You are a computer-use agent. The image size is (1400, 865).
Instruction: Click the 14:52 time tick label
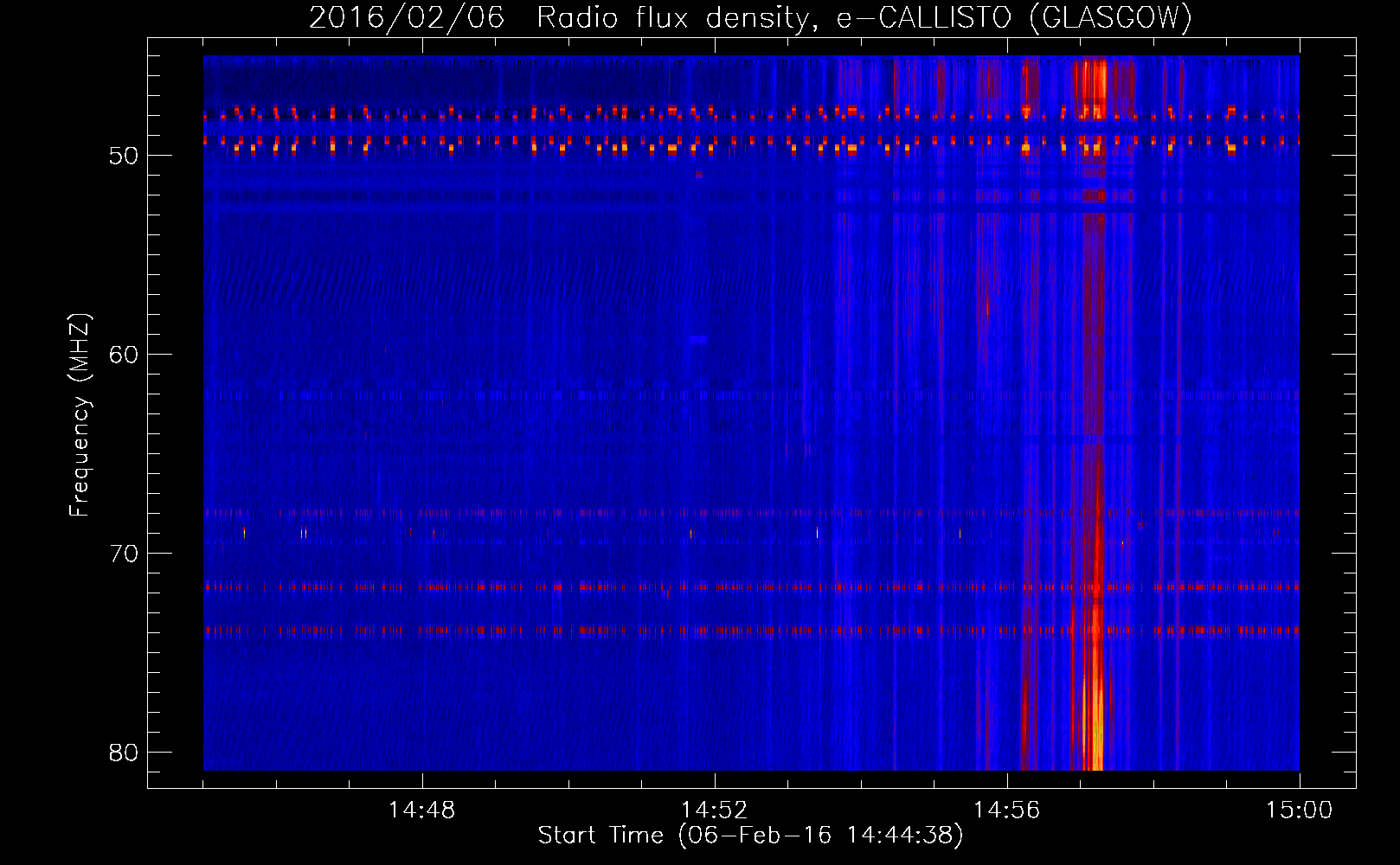[x=715, y=811]
